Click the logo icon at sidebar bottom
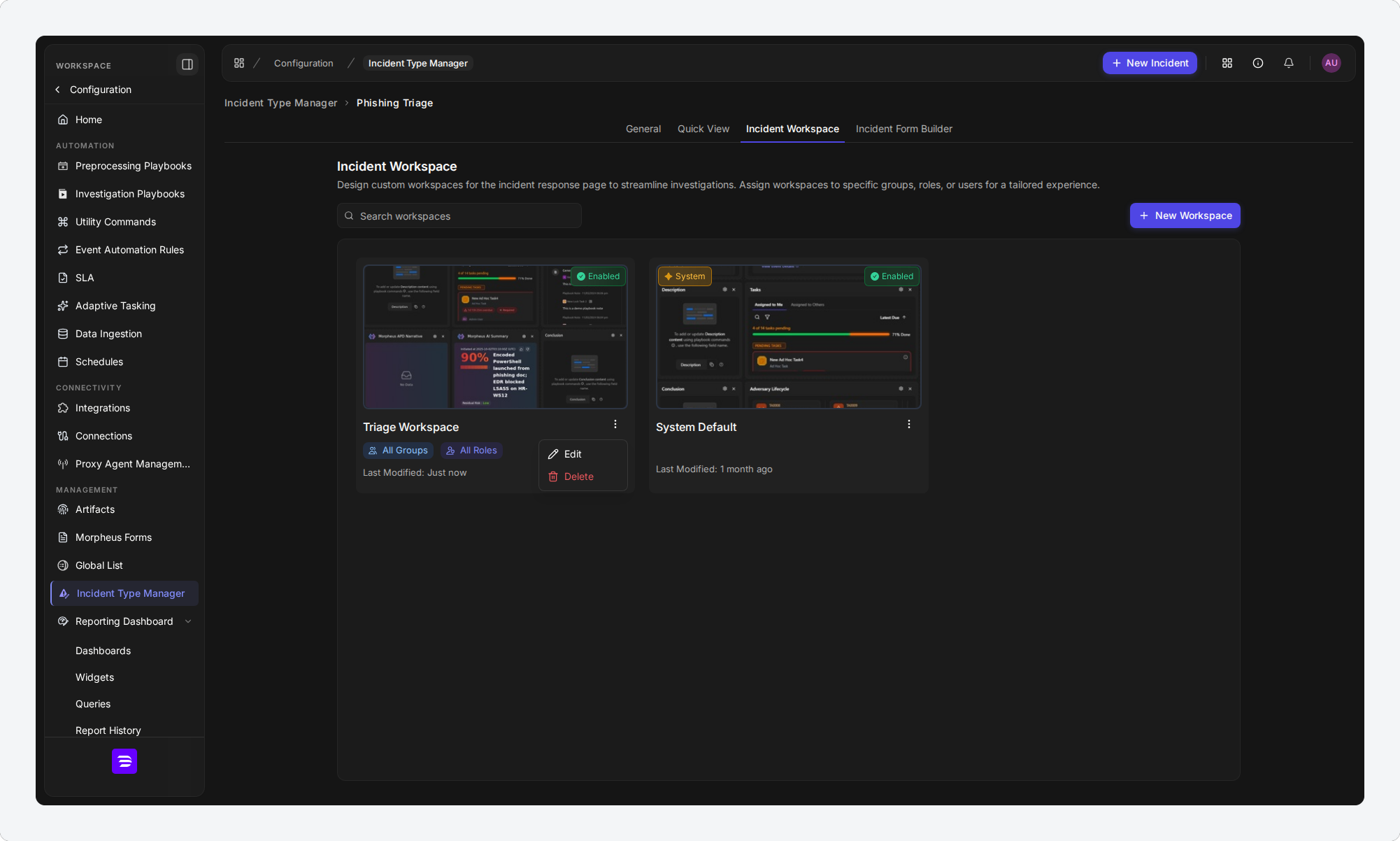This screenshot has height=841, width=1400. [124, 761]
